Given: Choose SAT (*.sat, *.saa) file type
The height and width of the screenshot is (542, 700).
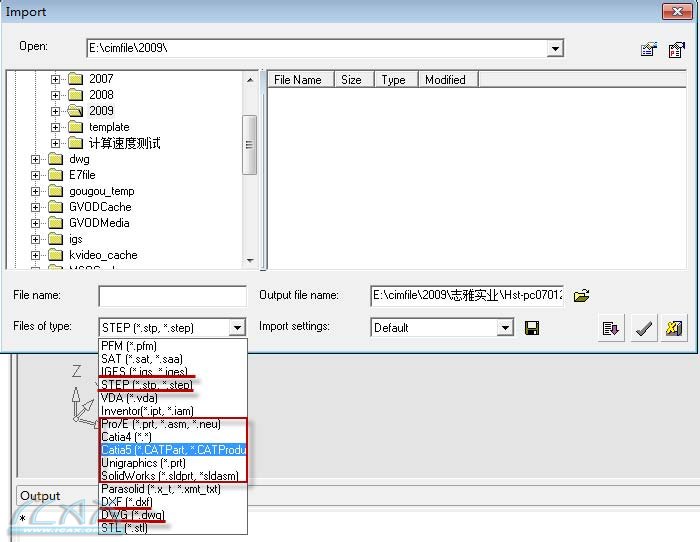Looking at the screenshot, I should tap(172, 359).
